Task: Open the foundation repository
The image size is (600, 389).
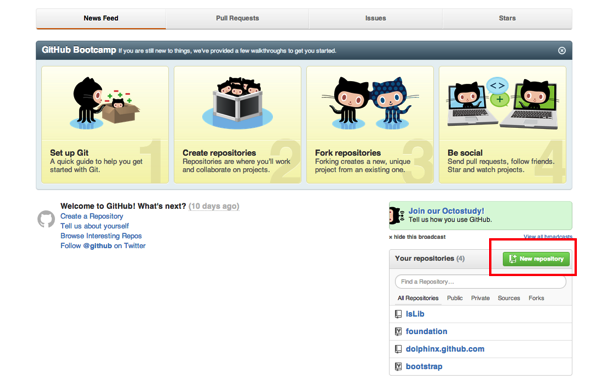Action: click(426, 332)
